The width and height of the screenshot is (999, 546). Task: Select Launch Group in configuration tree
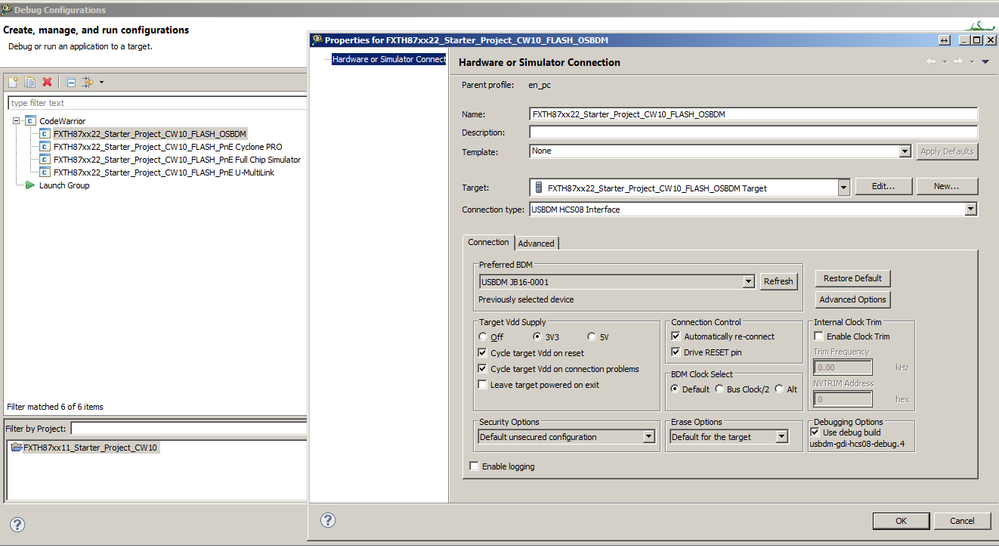64,185
